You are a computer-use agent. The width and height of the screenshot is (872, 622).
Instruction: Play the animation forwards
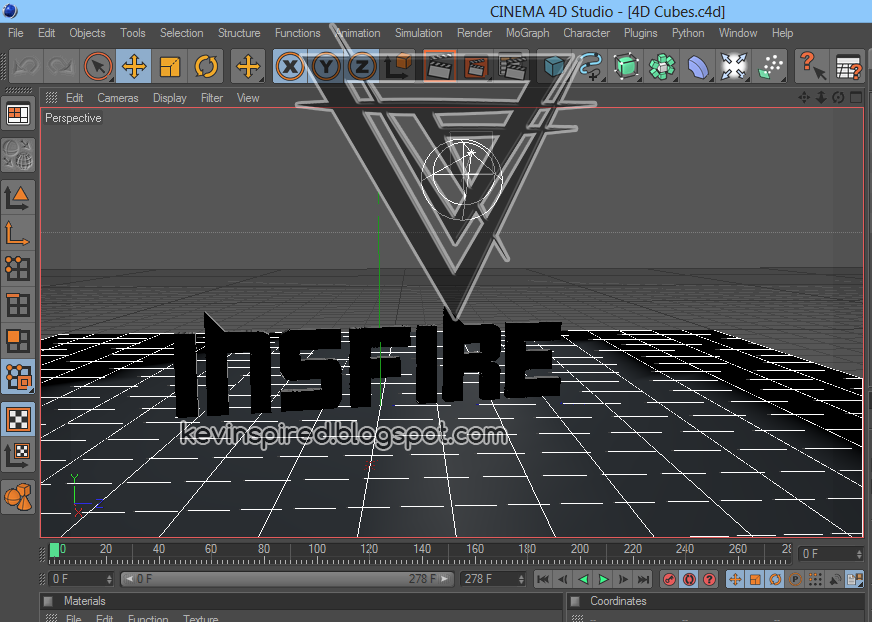click(603, 580)
